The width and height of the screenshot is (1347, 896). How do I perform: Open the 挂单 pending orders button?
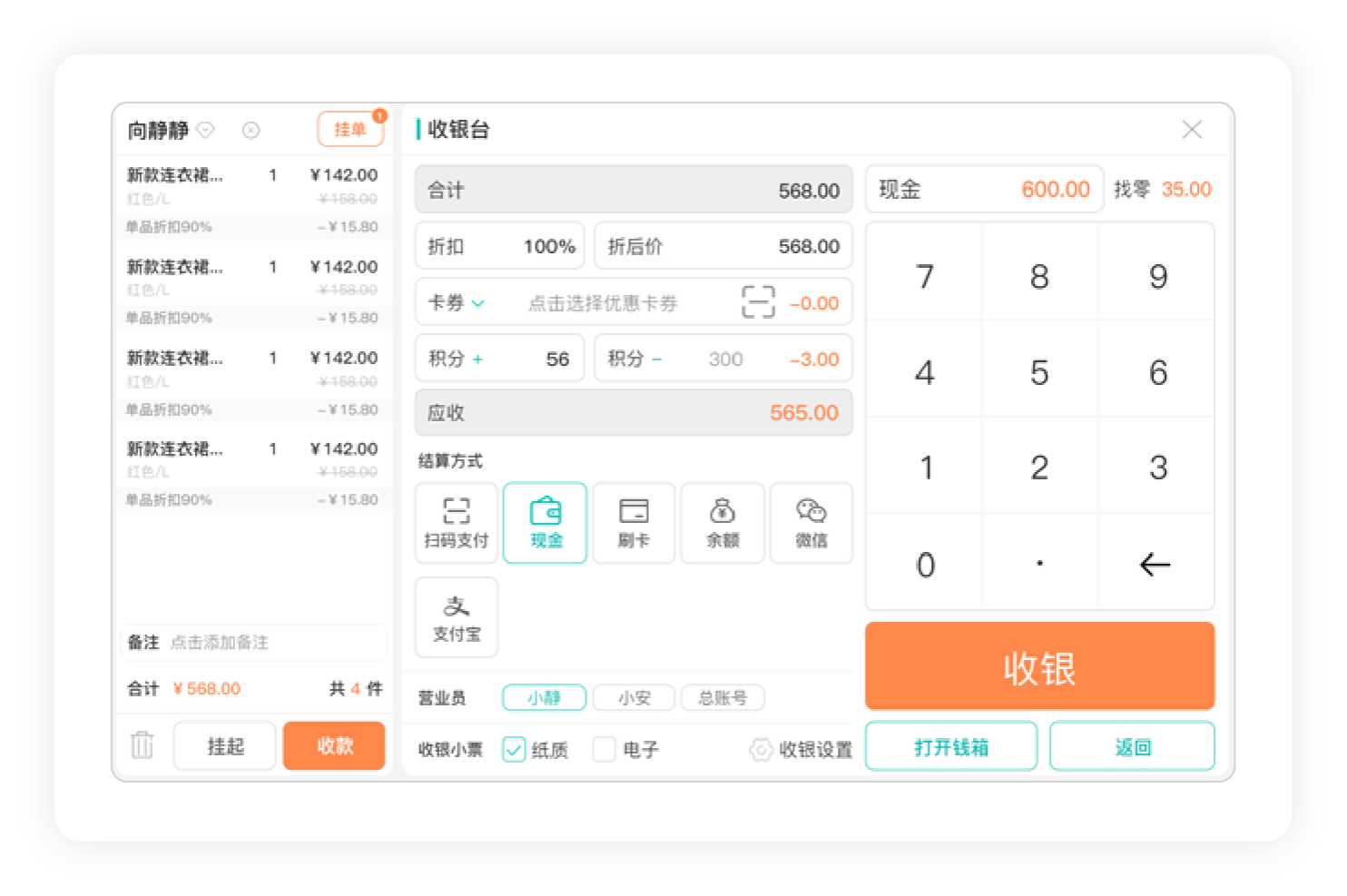(x=350, y=129)
